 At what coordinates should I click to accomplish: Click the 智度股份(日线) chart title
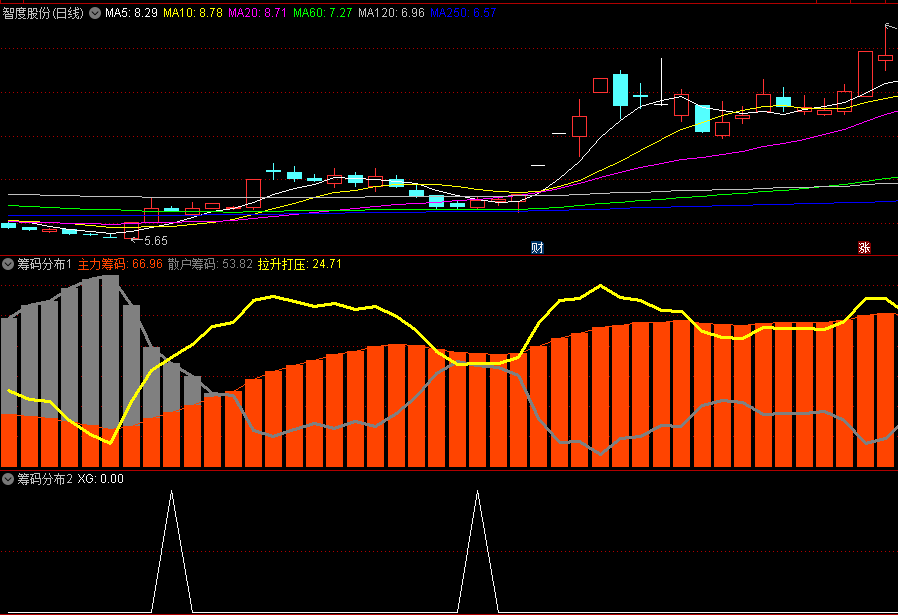click(x=43, y=13)
